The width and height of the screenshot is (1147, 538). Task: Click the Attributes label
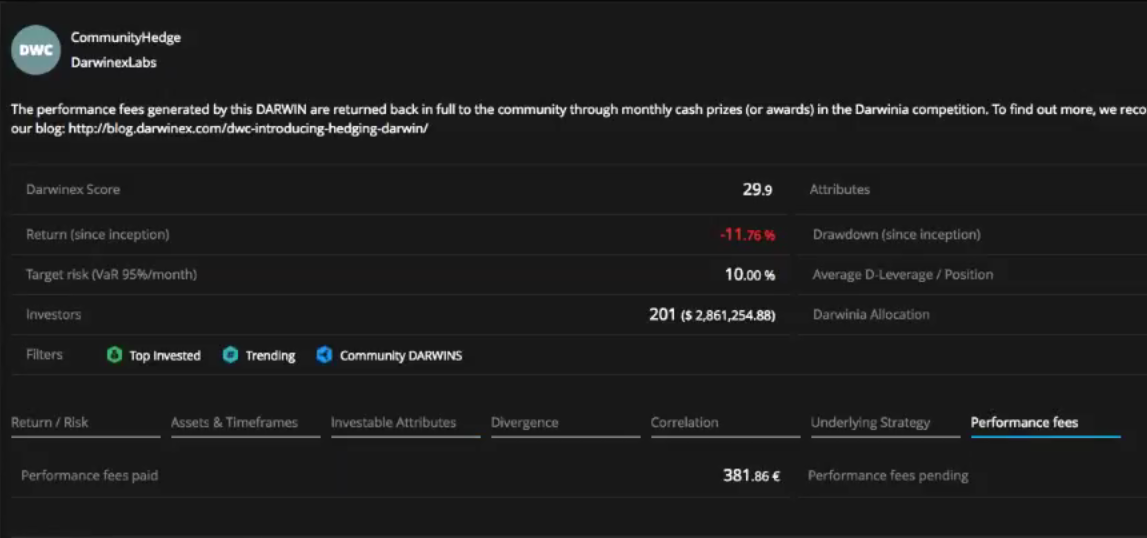840,190
